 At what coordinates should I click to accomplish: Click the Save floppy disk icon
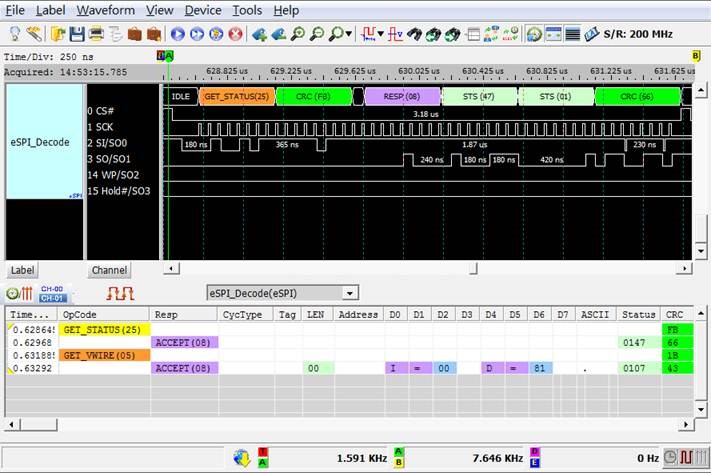76,33
